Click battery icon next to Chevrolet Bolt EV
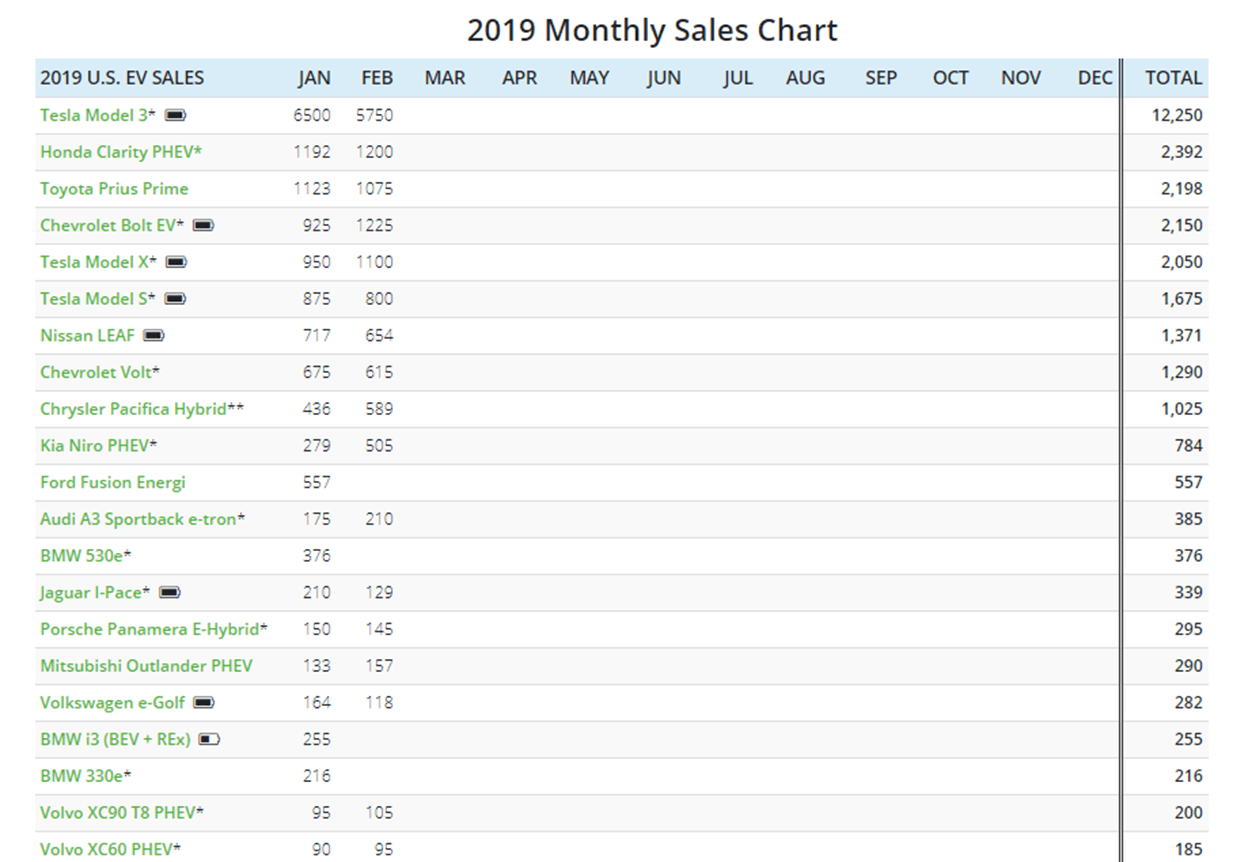The height and width of the screenshot is (862, 1248). (x=203, y=226)
